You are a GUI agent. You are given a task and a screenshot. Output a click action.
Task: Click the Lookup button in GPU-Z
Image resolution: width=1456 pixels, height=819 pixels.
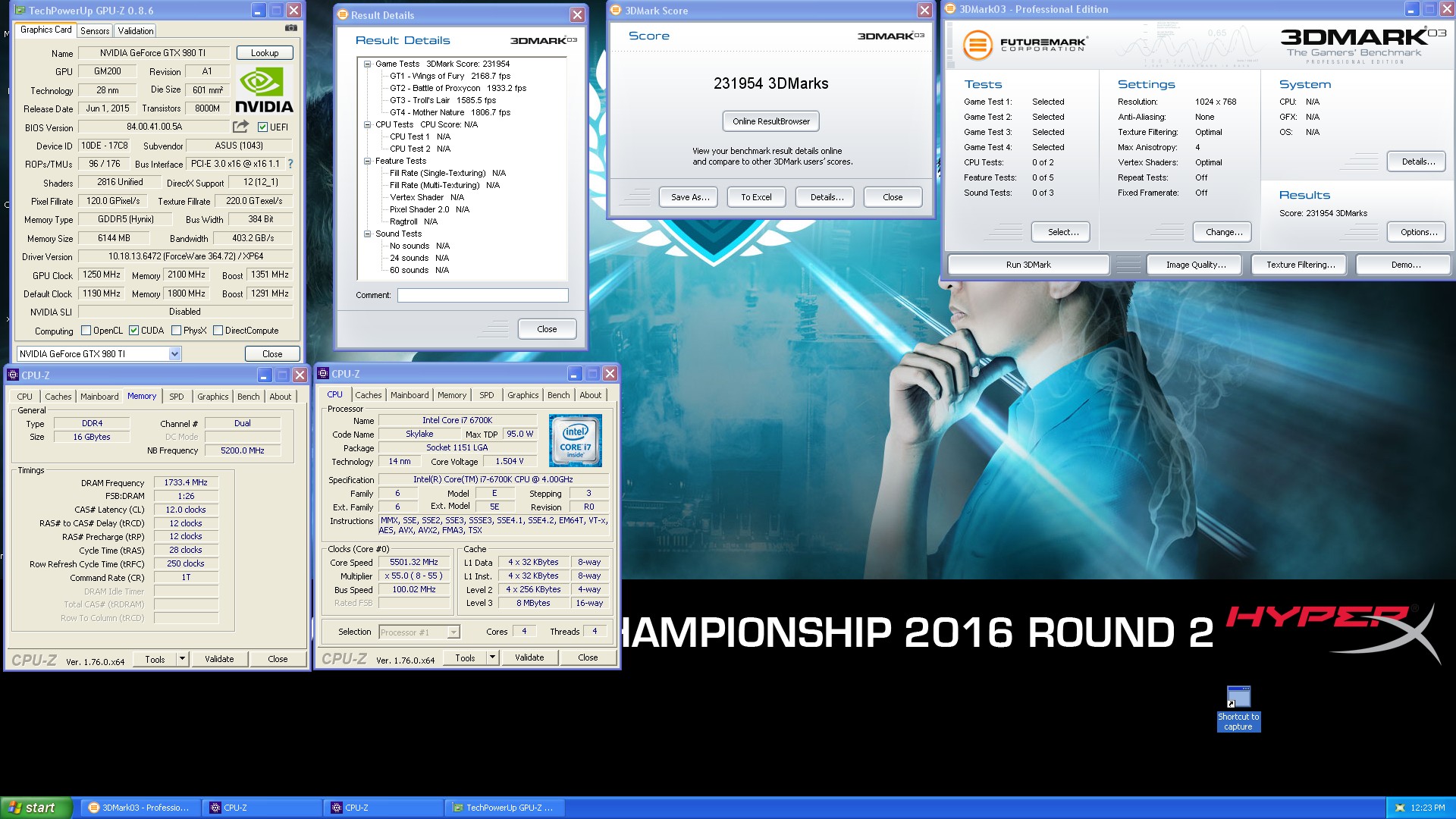click(x=265, y=53)
